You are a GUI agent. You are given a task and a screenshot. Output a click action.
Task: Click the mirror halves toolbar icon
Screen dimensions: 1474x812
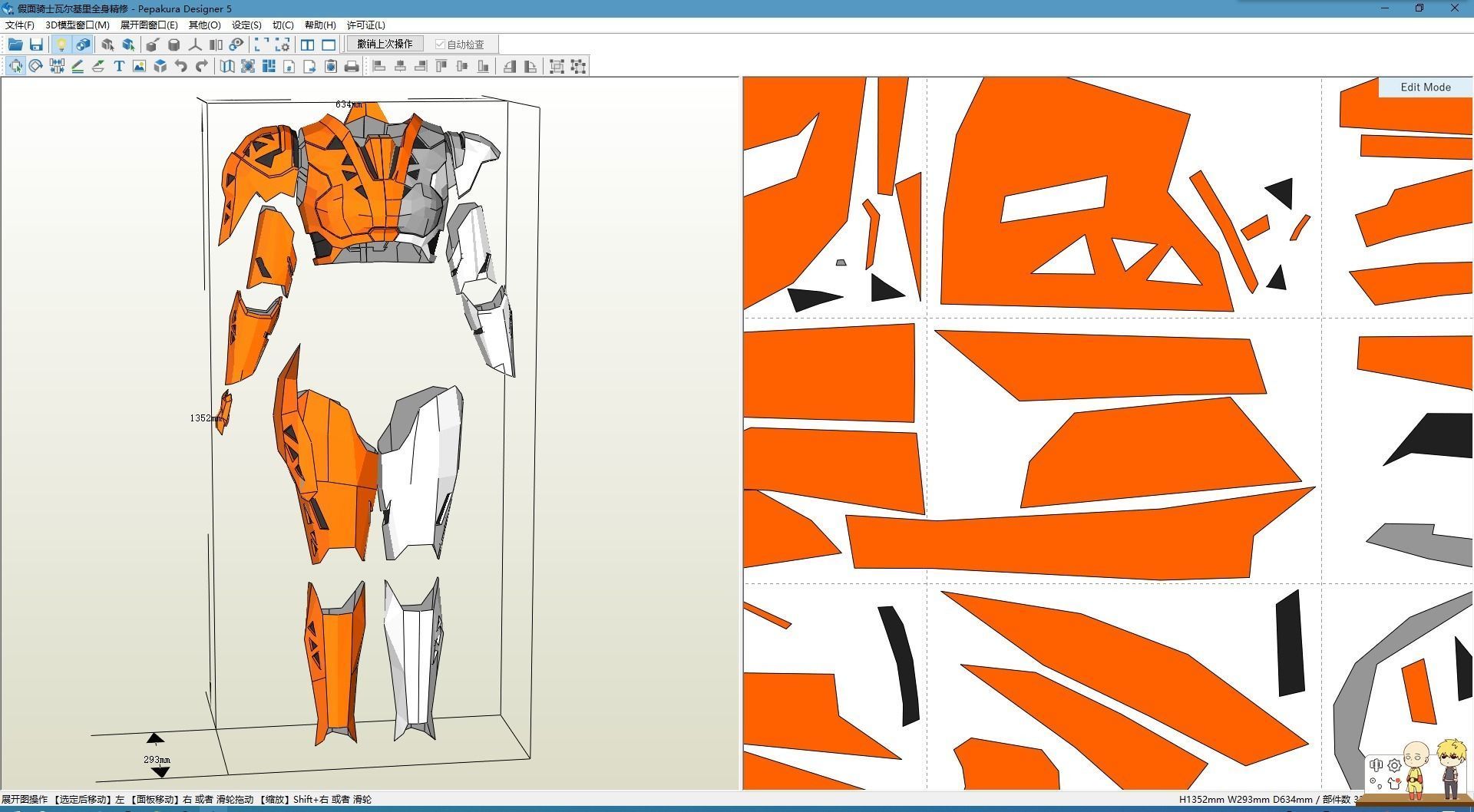point(216,45)
